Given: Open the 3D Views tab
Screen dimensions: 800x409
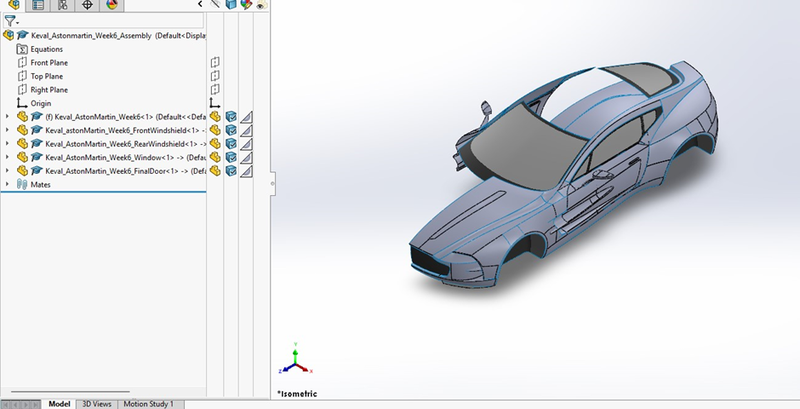Looking at the screenshot, I should pyautogui.click(x=97, y=404).
